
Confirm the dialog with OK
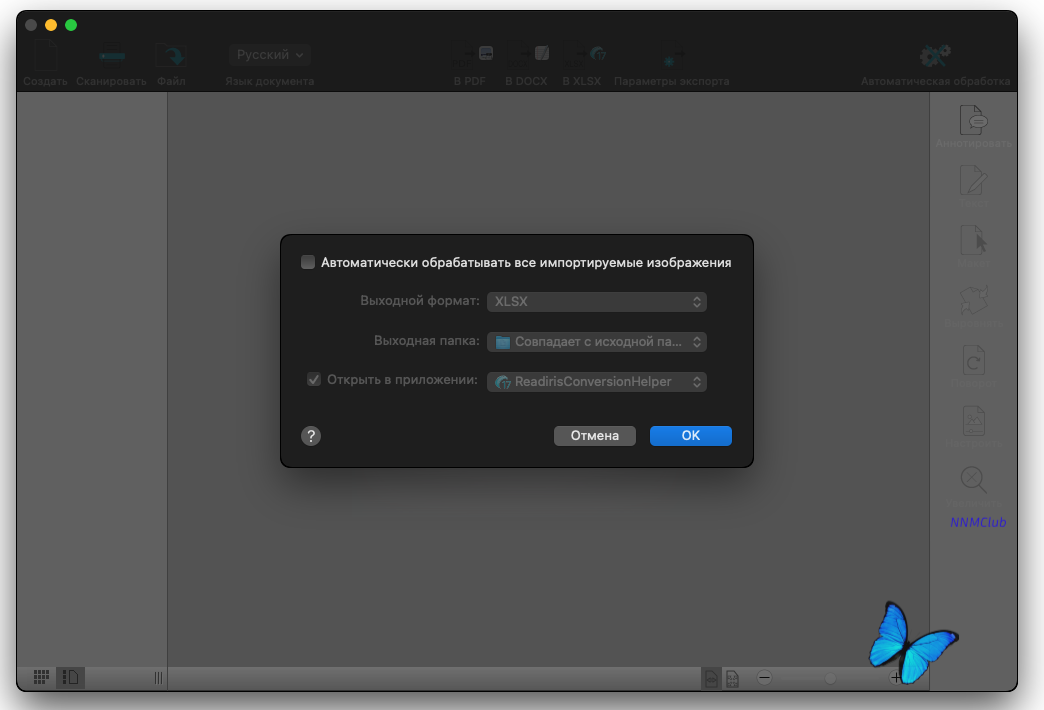[690, 436]
